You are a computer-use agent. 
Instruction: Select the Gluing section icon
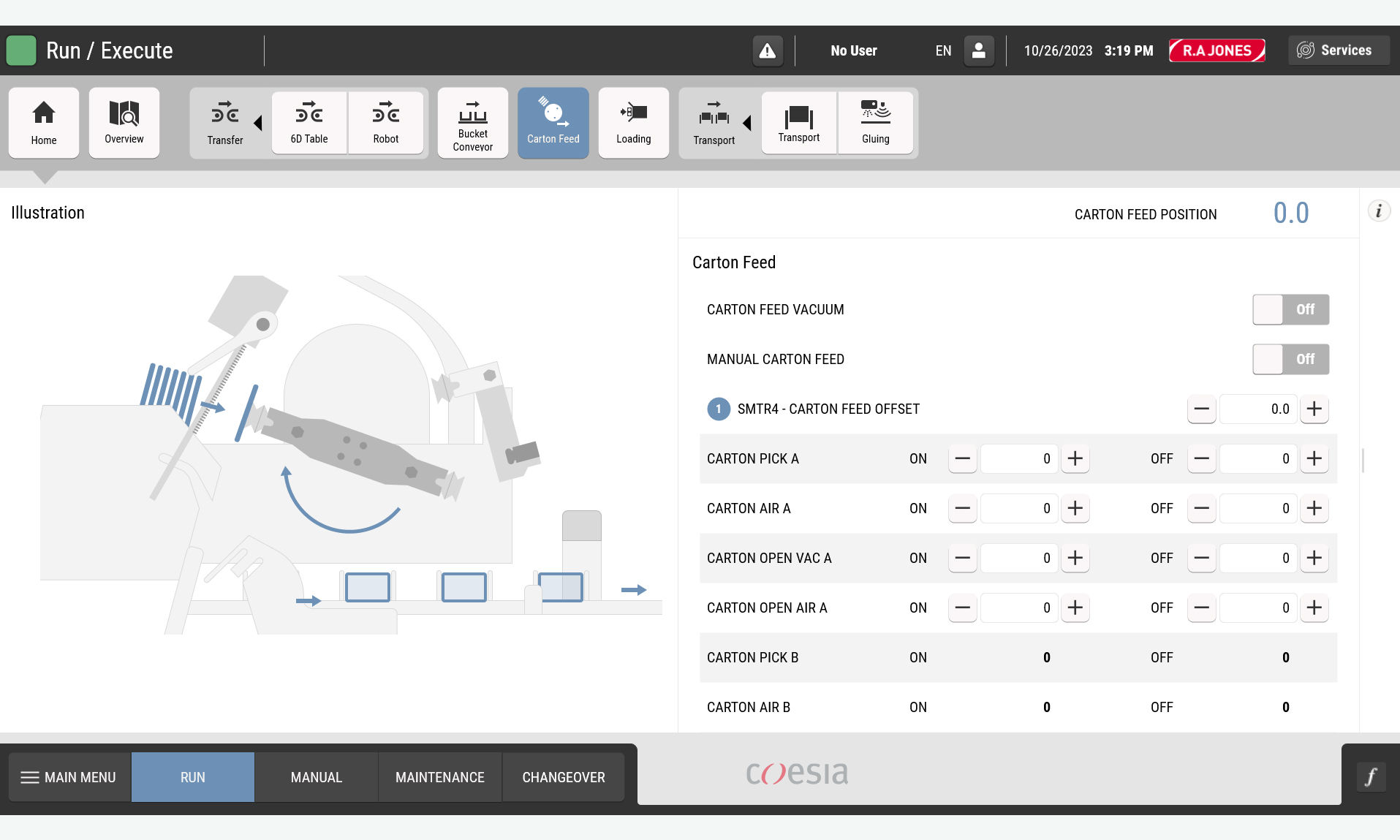coord(876,123)
